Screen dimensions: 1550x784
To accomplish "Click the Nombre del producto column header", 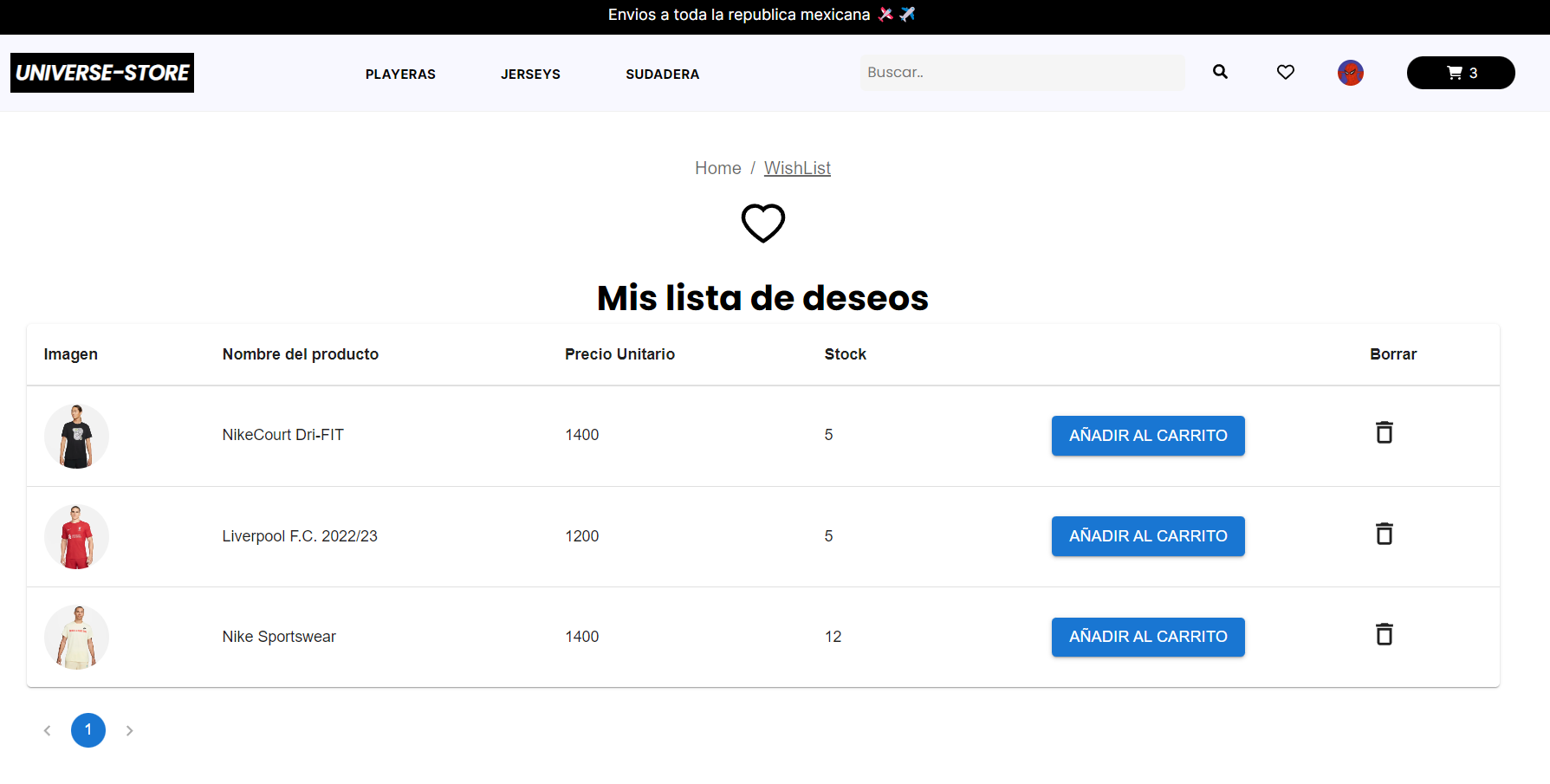I will [x=301, y=354].
